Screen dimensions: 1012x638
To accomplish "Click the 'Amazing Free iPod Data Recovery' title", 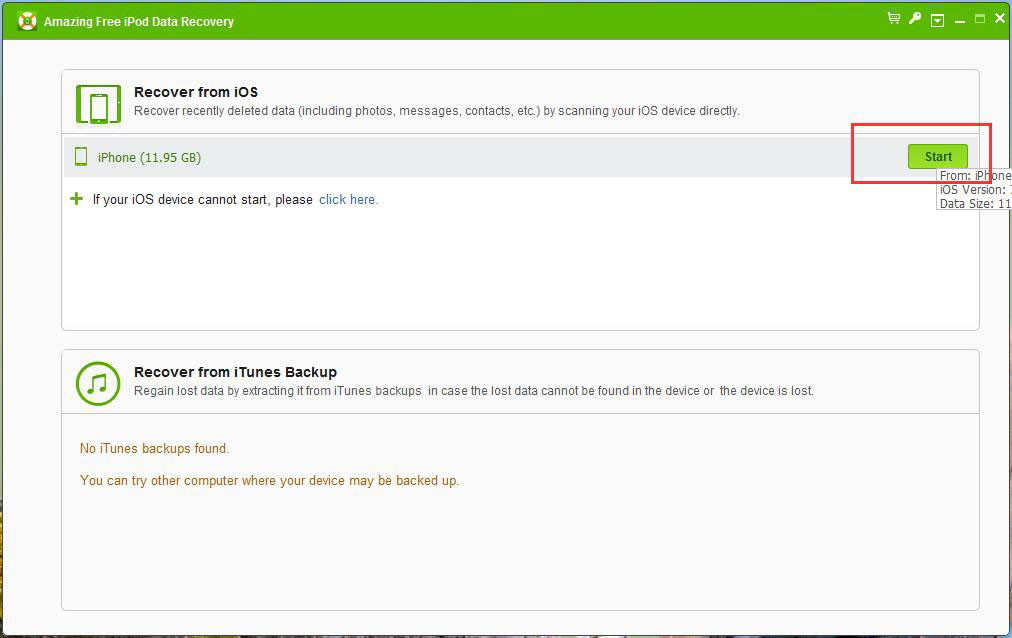I will coord(139,22).
